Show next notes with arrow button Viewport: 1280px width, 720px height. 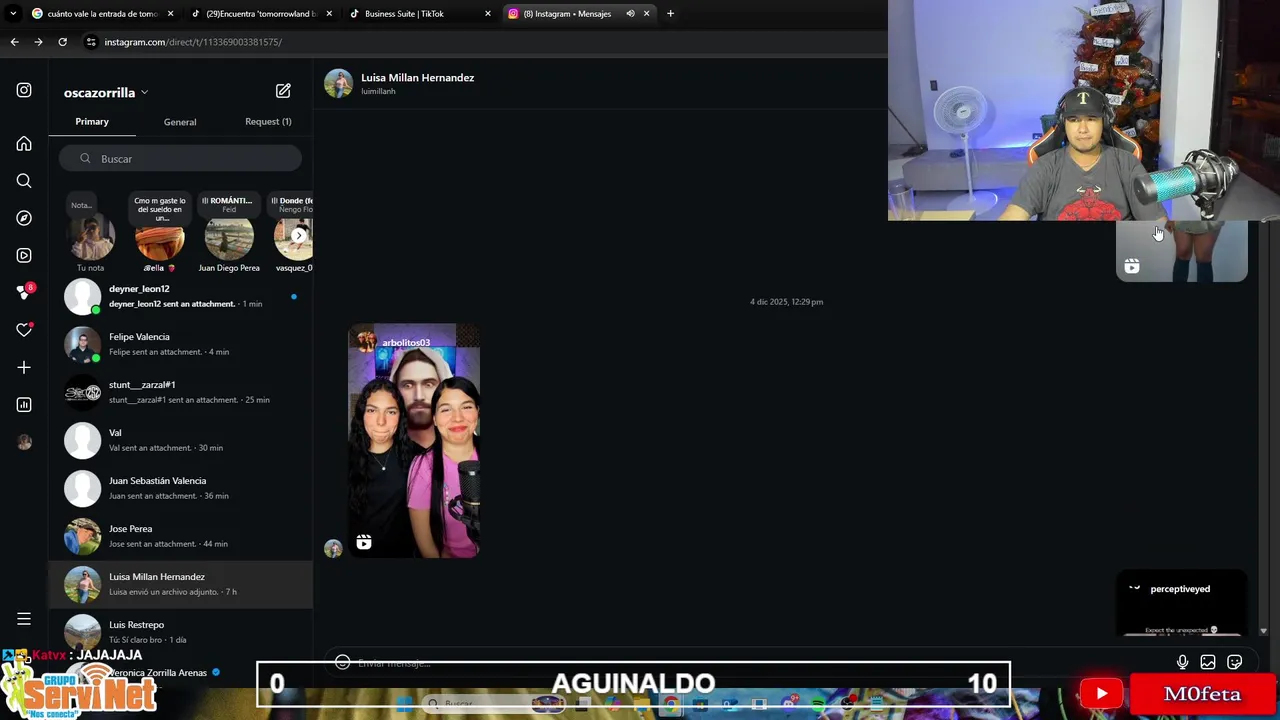298,236
